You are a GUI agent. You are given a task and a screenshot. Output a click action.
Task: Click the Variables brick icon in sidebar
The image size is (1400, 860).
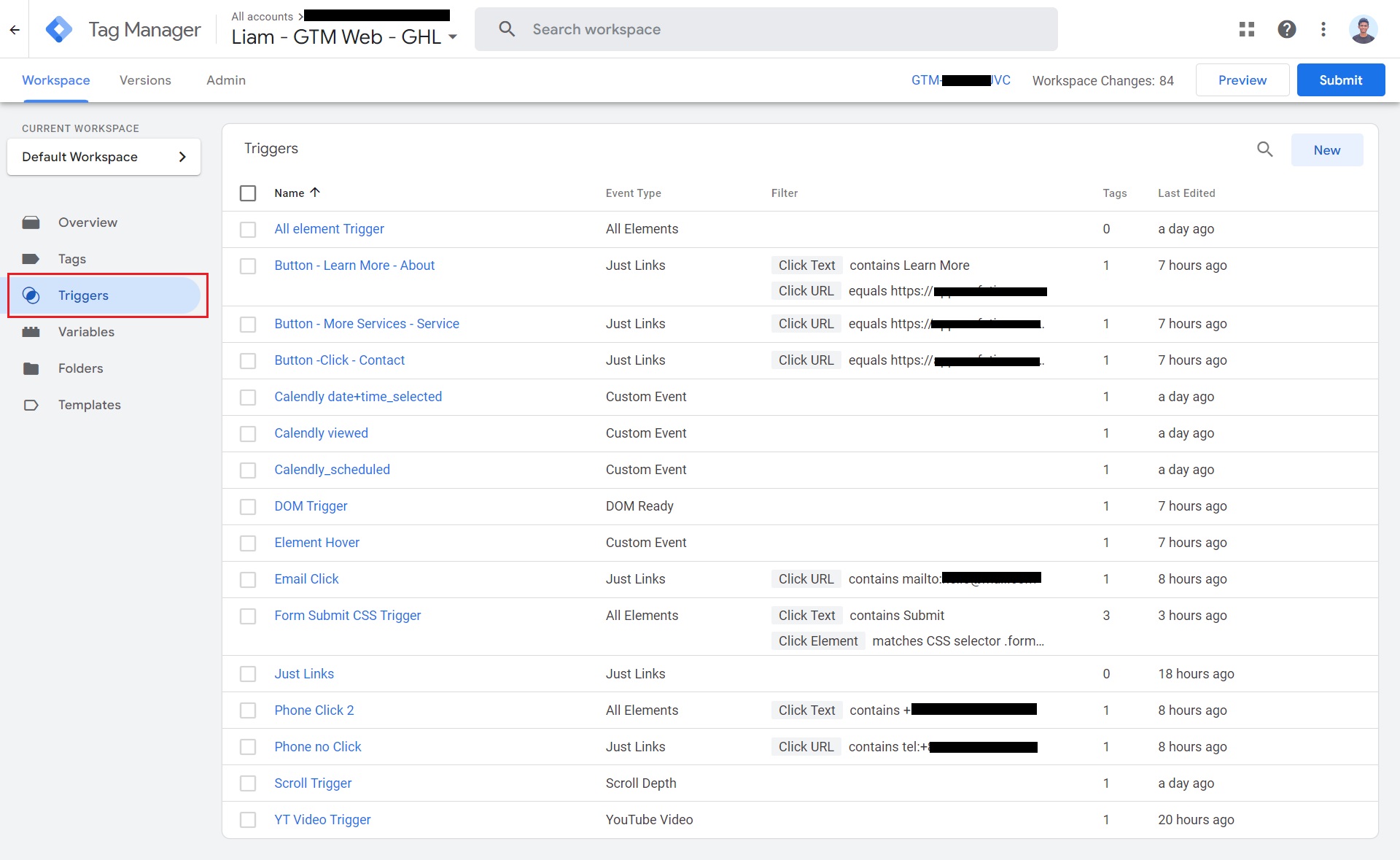point(31,332)
